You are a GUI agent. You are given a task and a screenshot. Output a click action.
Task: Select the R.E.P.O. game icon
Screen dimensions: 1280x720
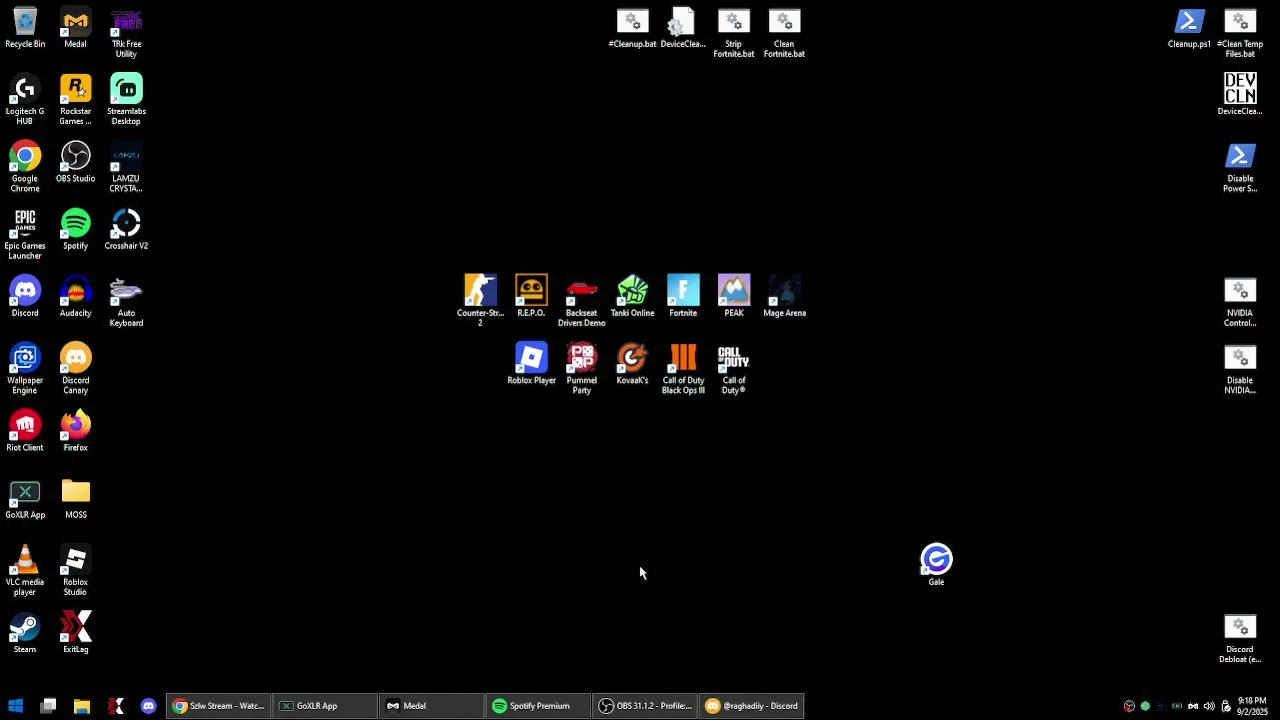tap(531, 296)
